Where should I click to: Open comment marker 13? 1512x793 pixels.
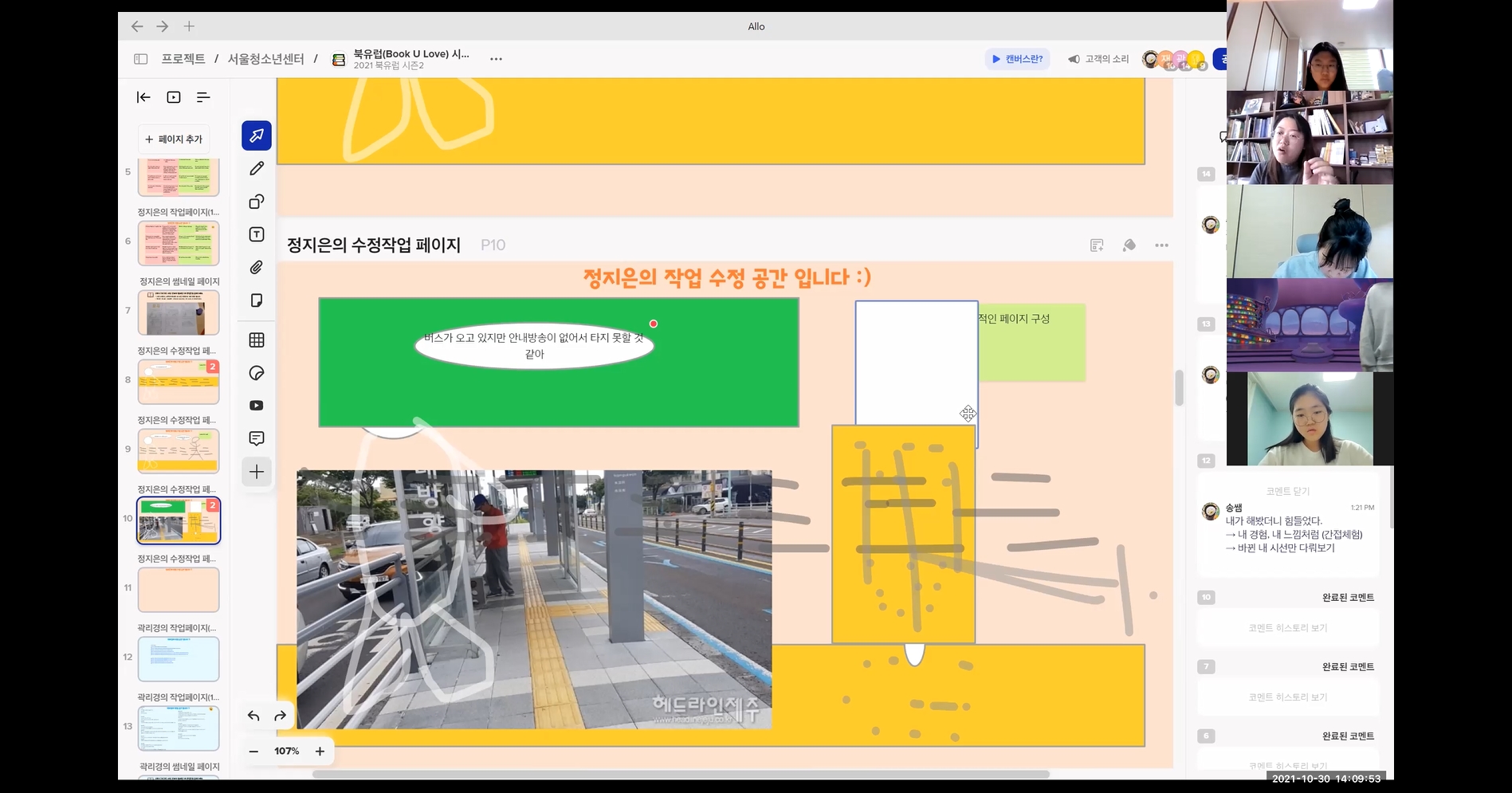point(1207,324)
